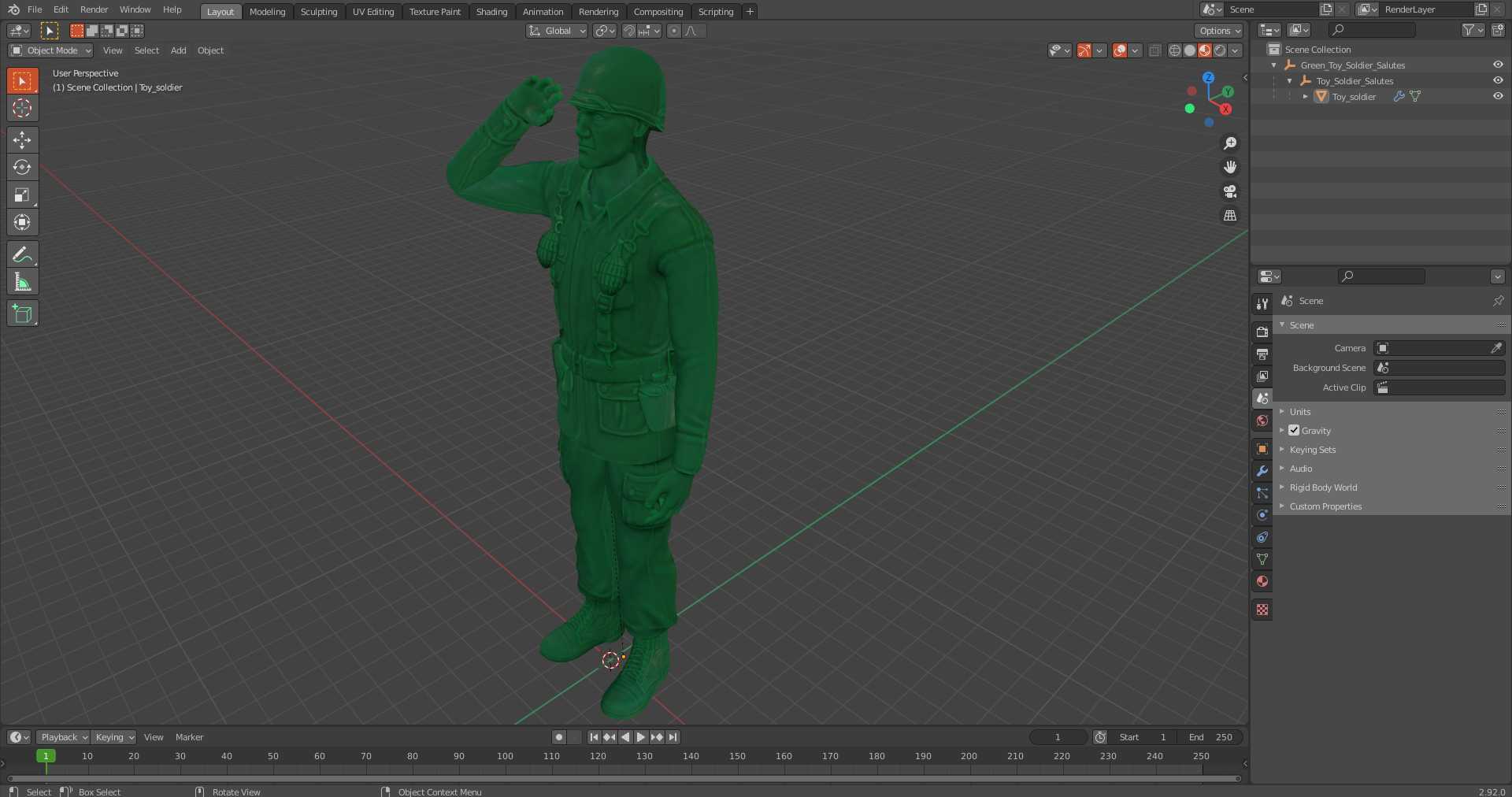The height and width of the screenshot is (797, 1512).
Task: Switch perspective/orthographic grid icon
Action: 1230,215
